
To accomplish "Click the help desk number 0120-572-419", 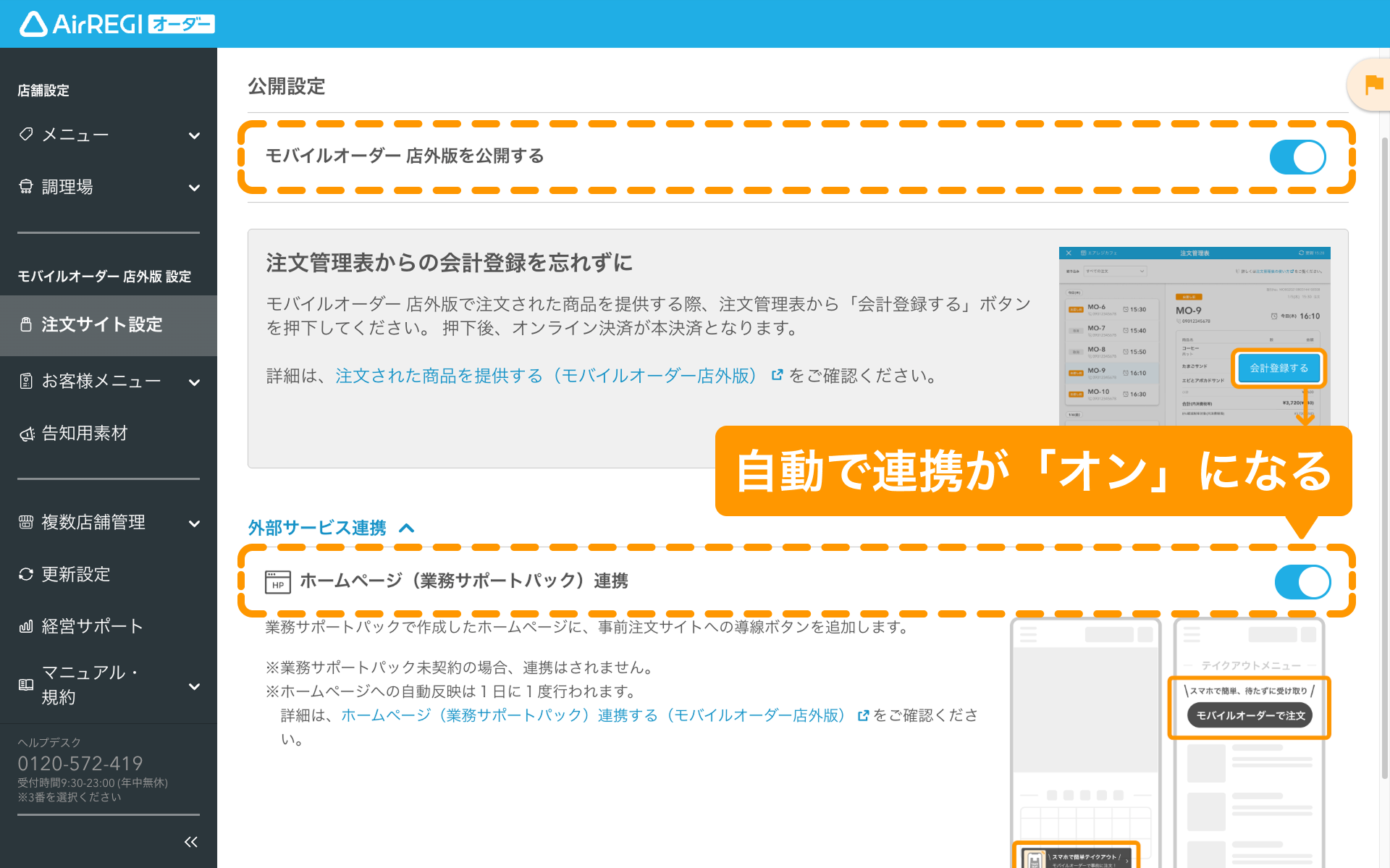I will point(80,763).
